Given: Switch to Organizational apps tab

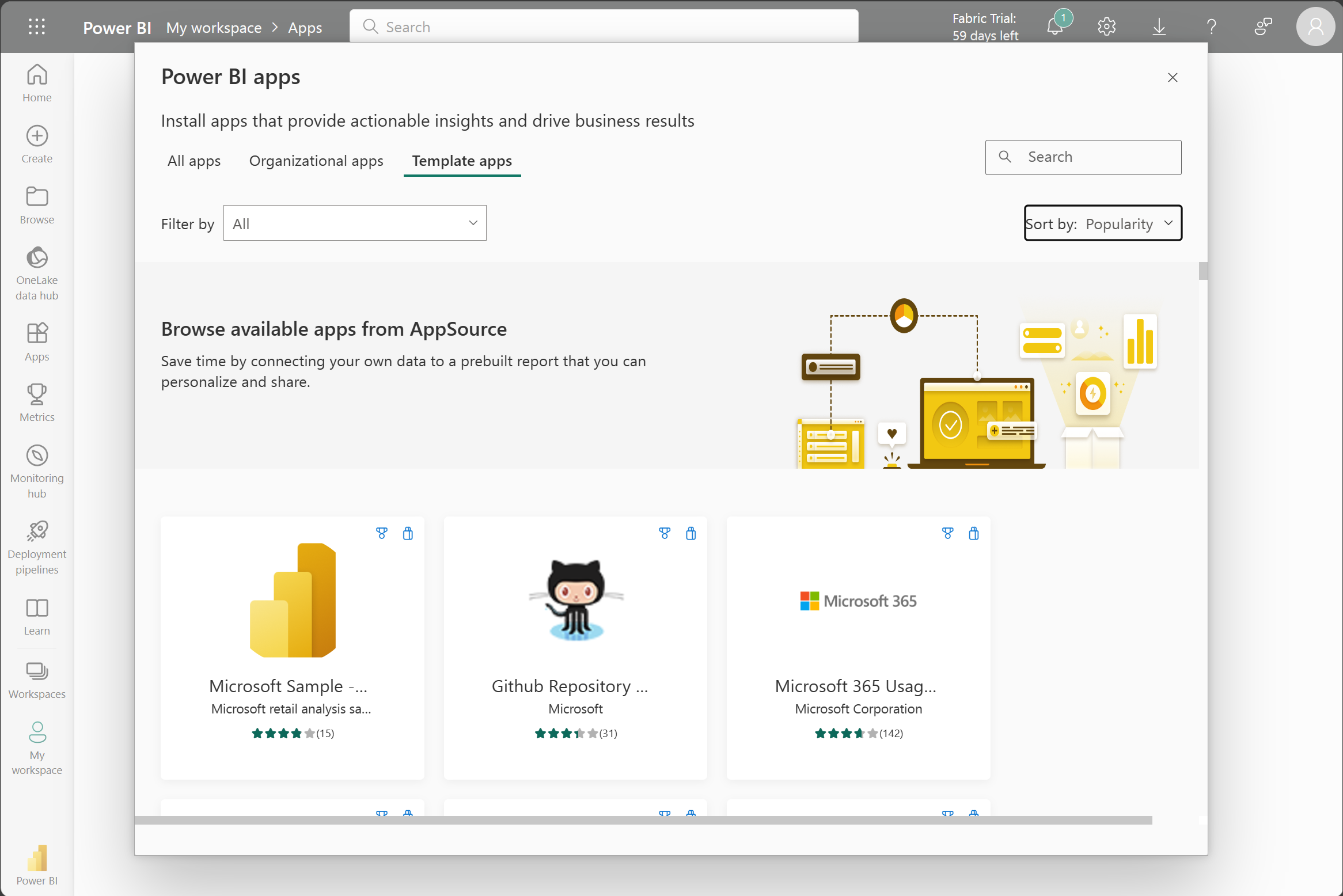Looking at the screenshot, I should (x=316, y=160).
